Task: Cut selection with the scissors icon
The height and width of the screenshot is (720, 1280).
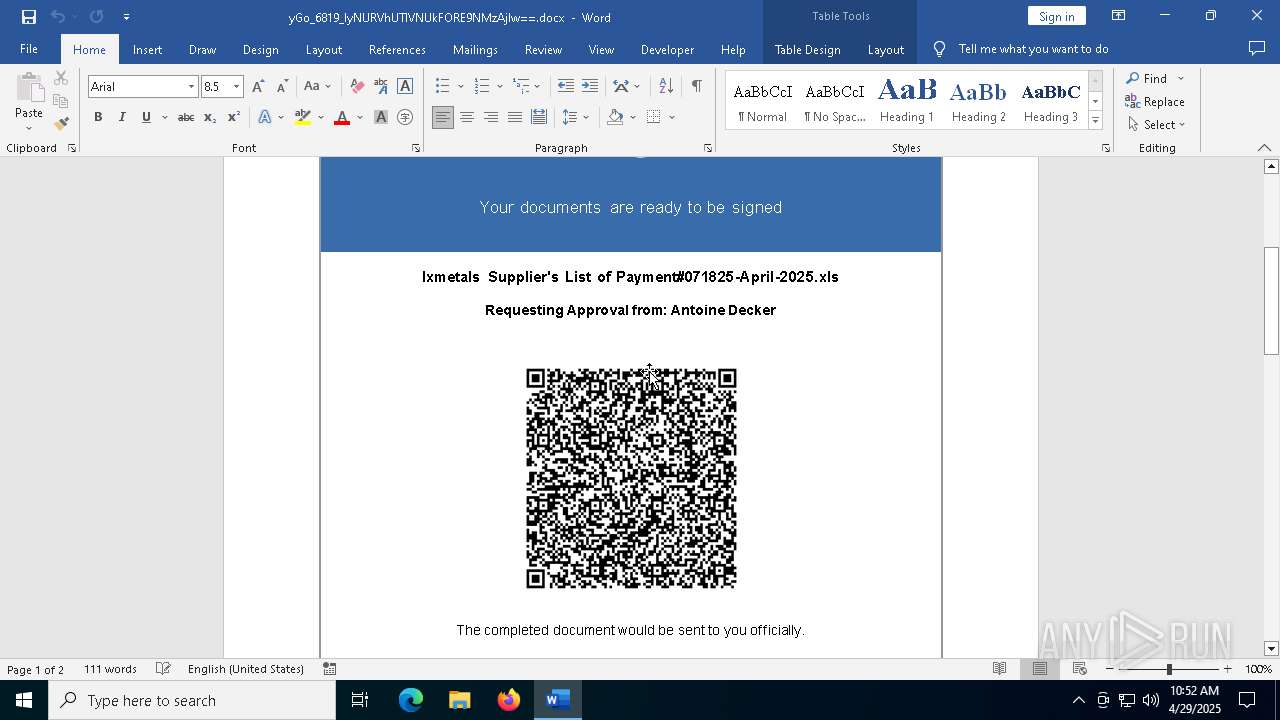Action: tap(61, 78)
